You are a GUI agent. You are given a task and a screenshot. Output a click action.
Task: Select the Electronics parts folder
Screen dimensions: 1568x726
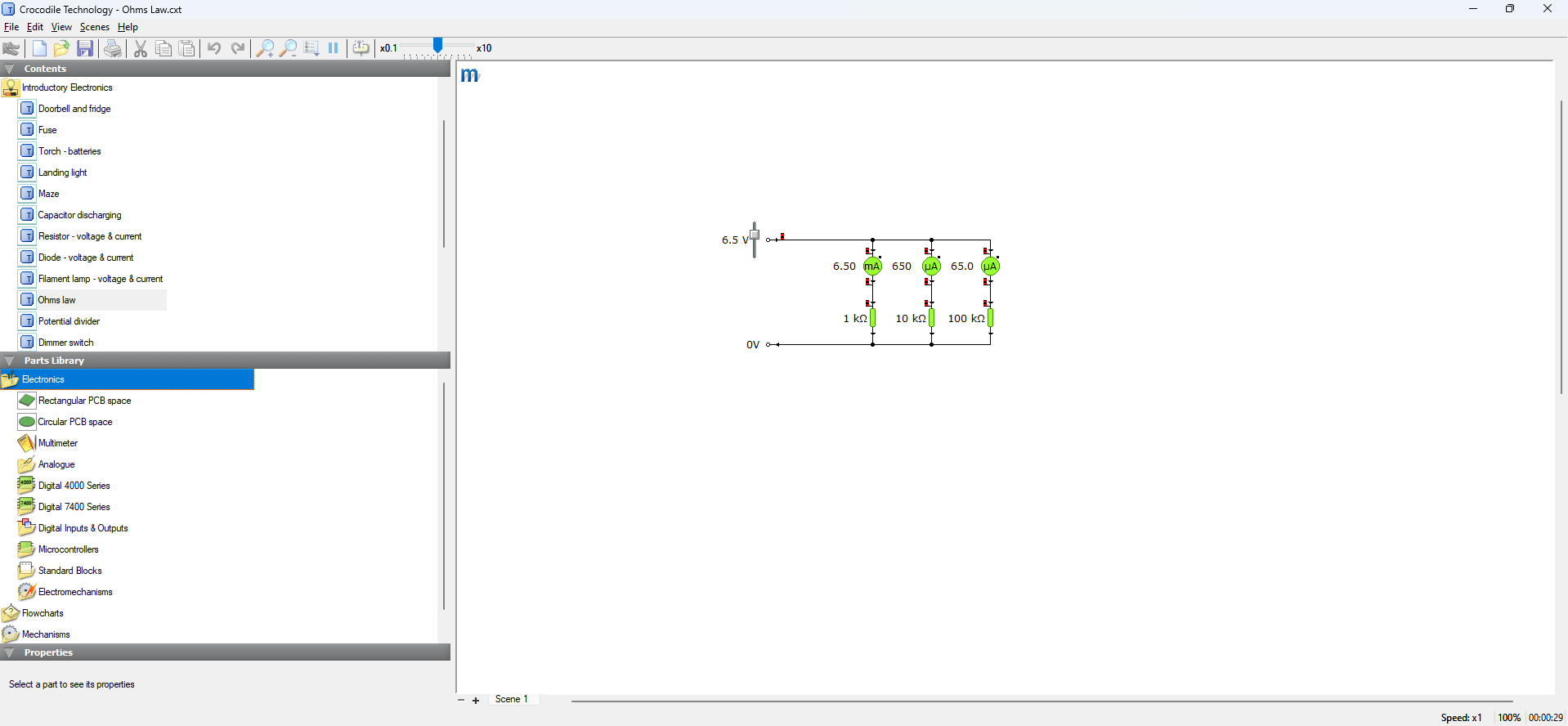point(127,379)
